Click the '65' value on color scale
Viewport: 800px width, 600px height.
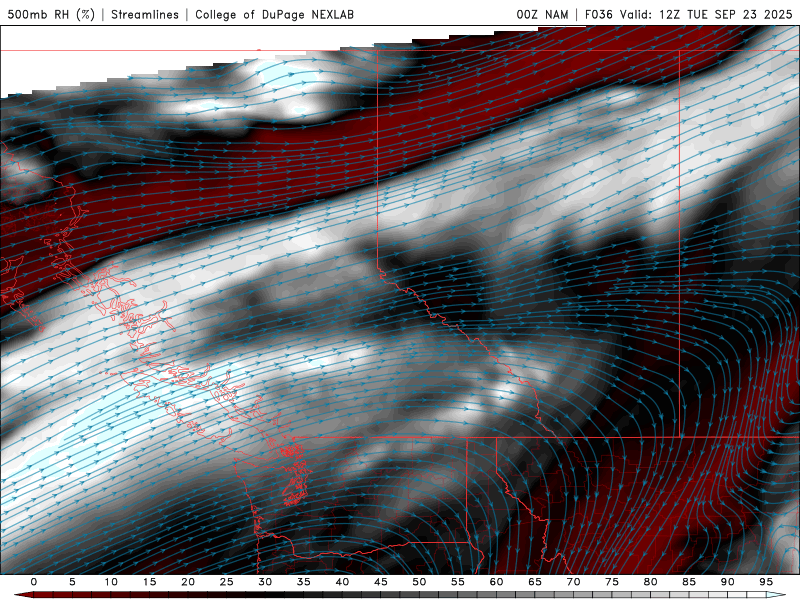point(535,582)
